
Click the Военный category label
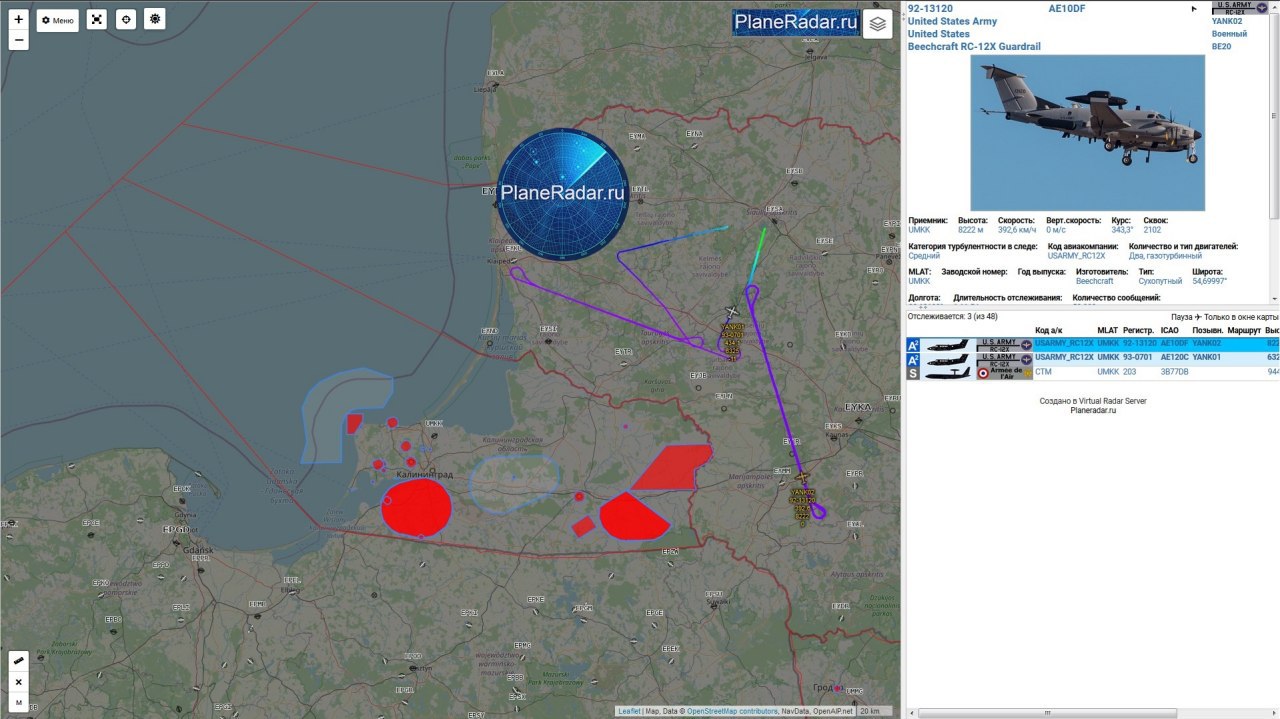click(1229, 34)
